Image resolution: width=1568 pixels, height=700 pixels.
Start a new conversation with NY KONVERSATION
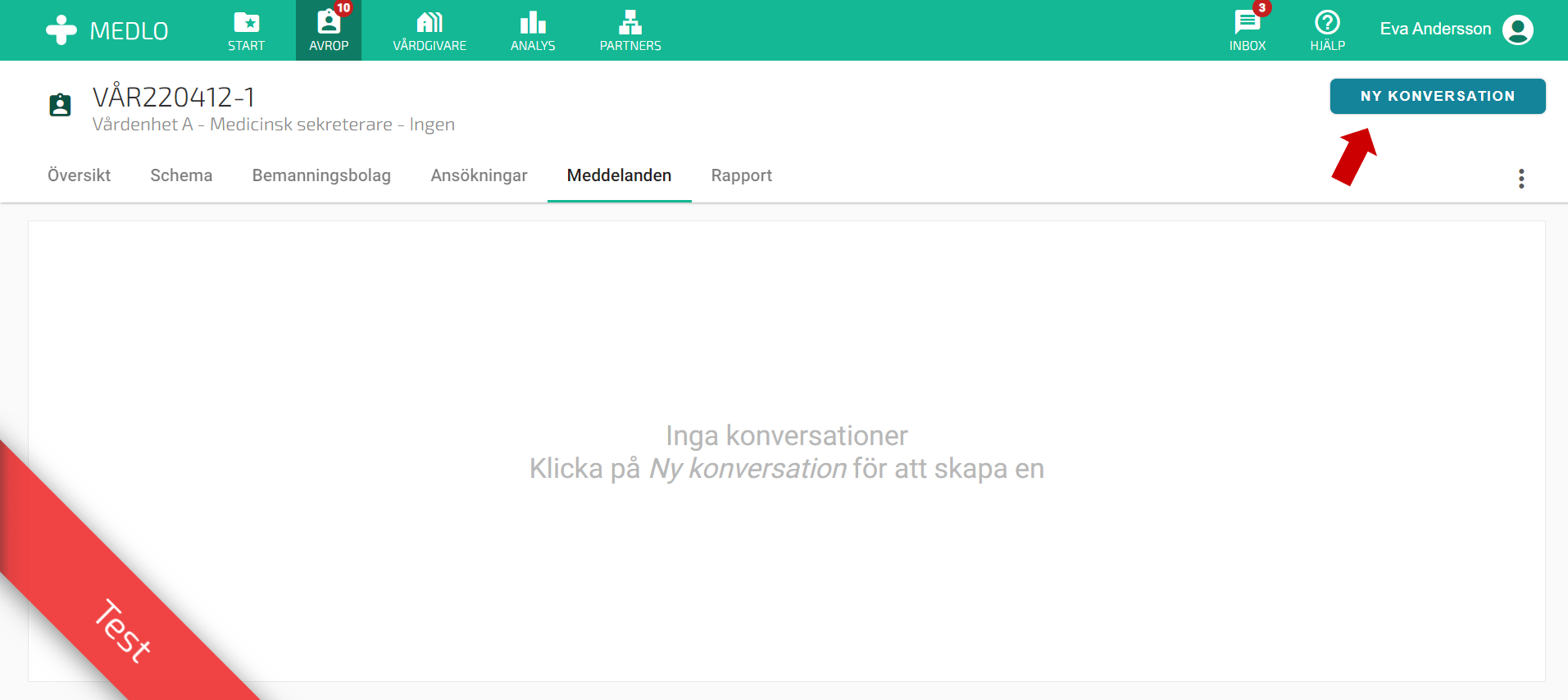[x=1438, y=96]
